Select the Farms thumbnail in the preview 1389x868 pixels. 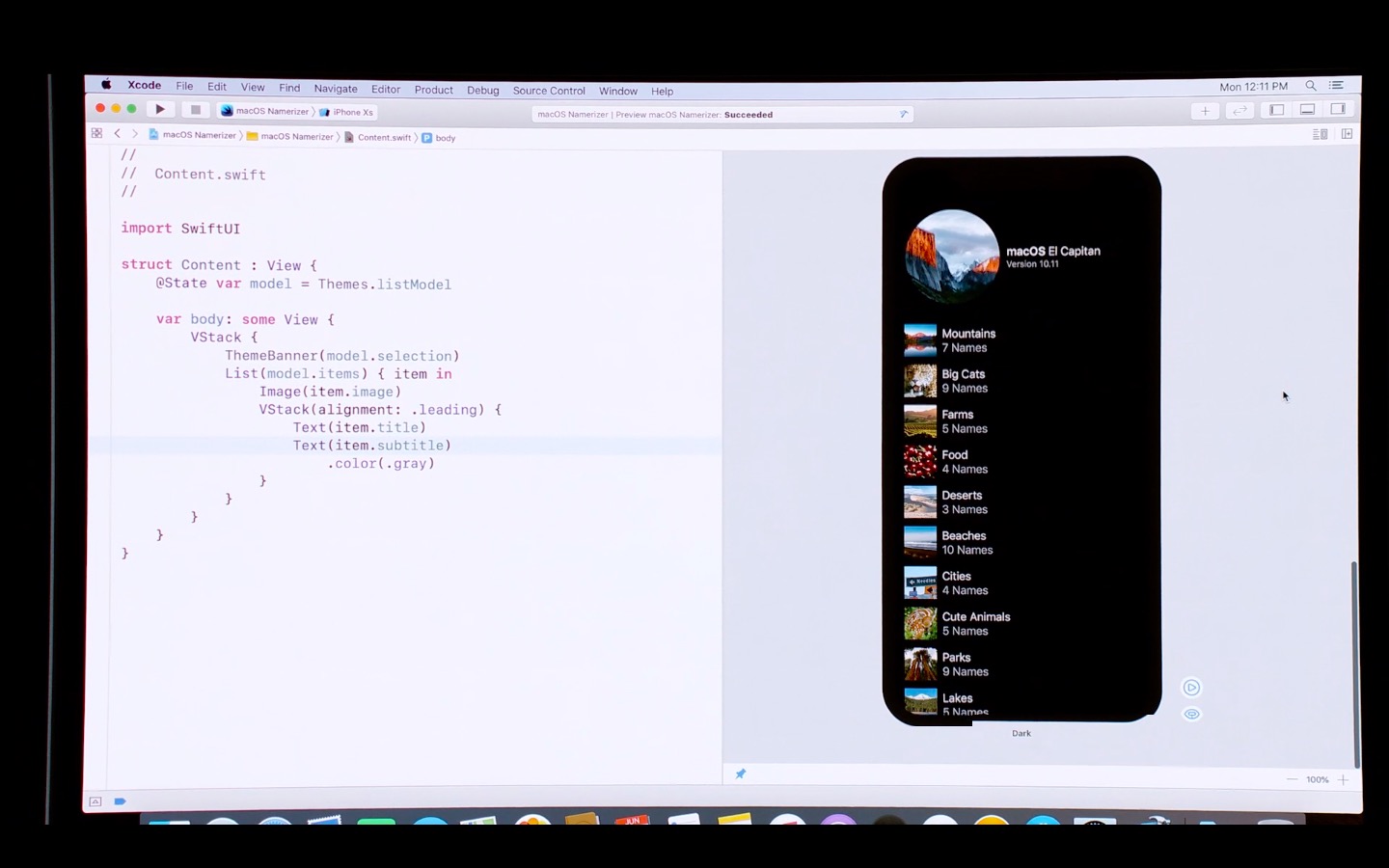point(920,421)
